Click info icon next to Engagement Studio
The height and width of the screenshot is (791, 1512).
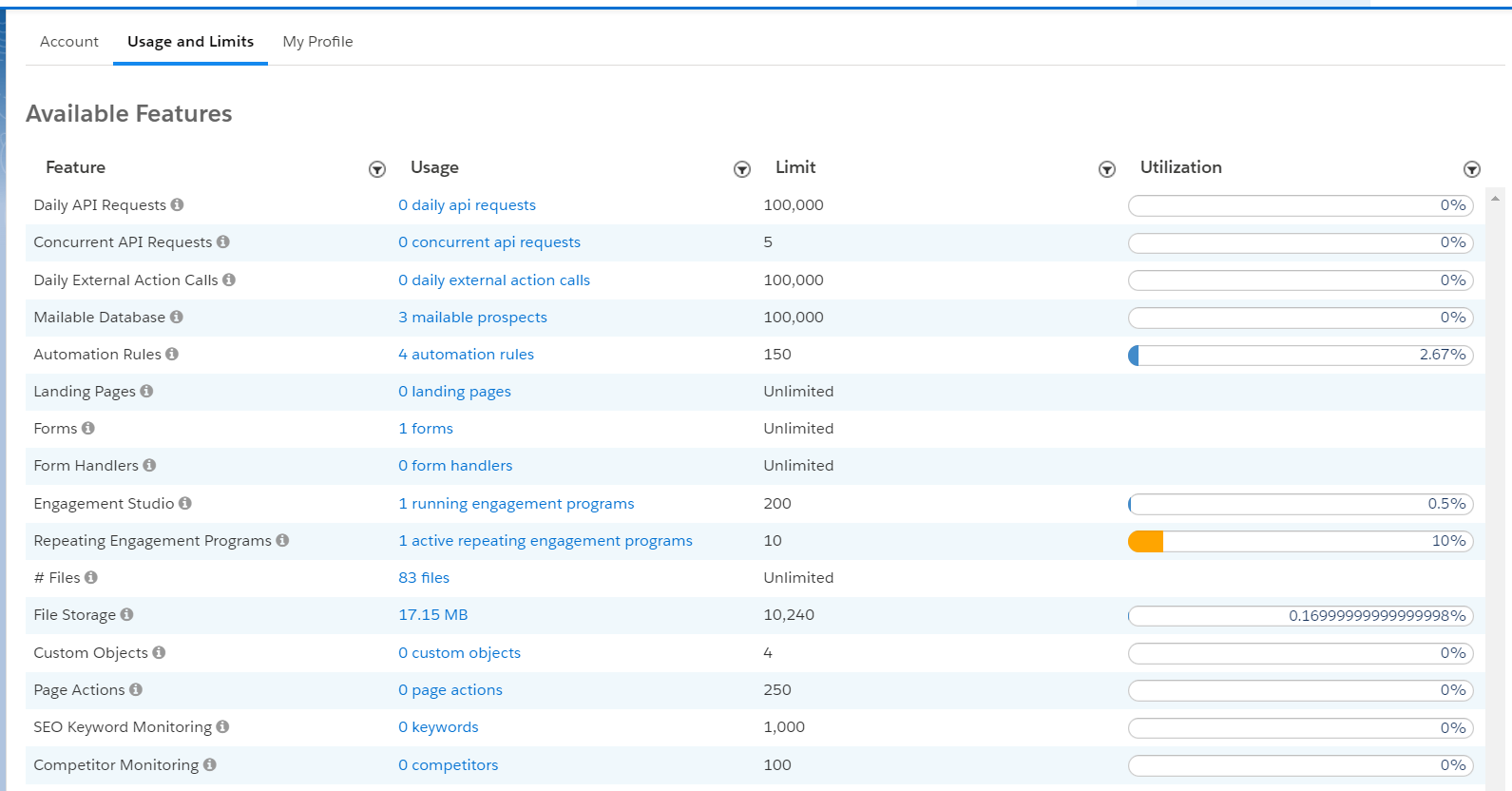(185, 503)
